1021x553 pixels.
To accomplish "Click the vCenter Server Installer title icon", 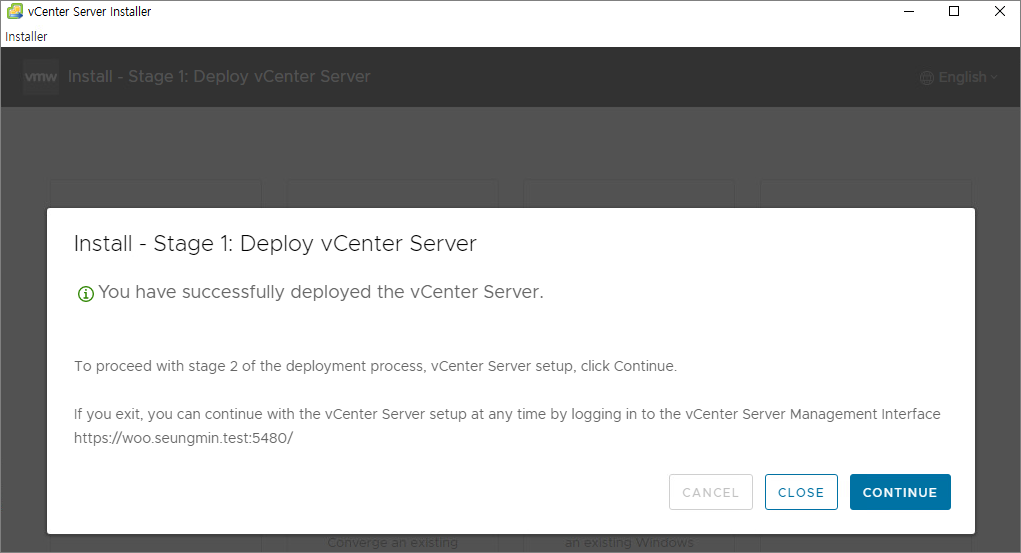I will coord(14,11).
